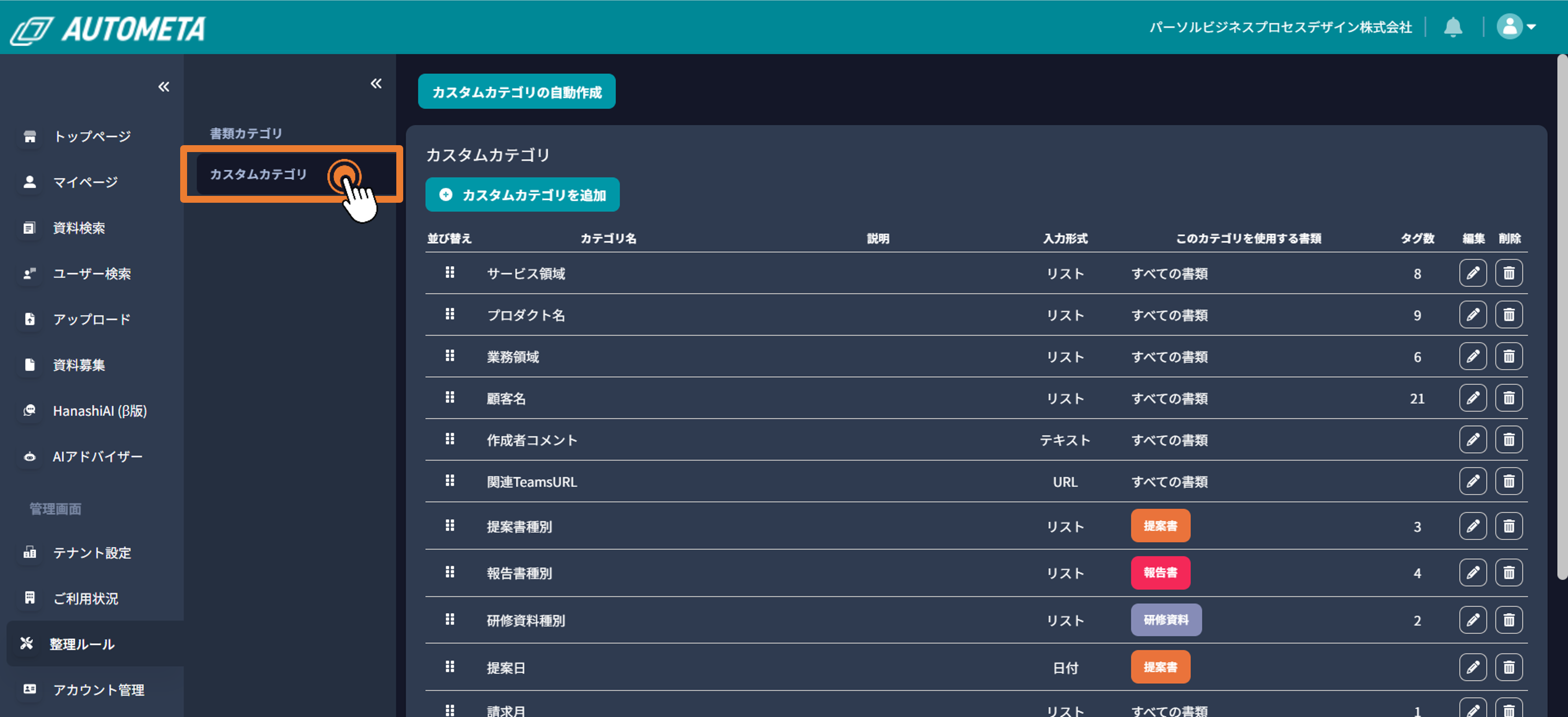This screenshot has height=717, width=1568.
Task: Open the notification bell
Action: [x=1453, y=27]
